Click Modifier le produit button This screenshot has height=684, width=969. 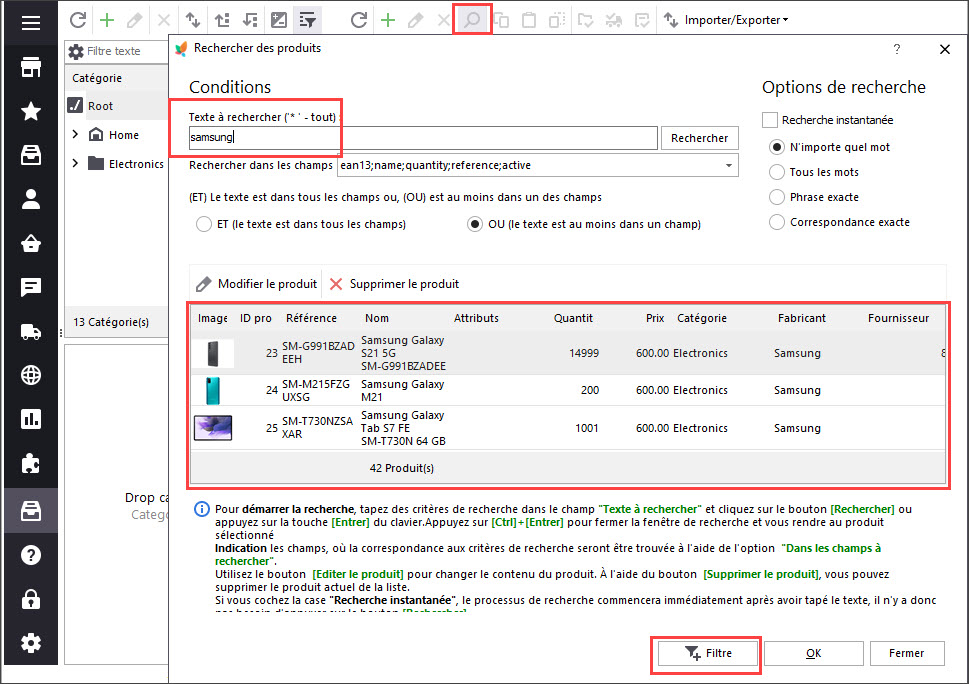(256, 284)
